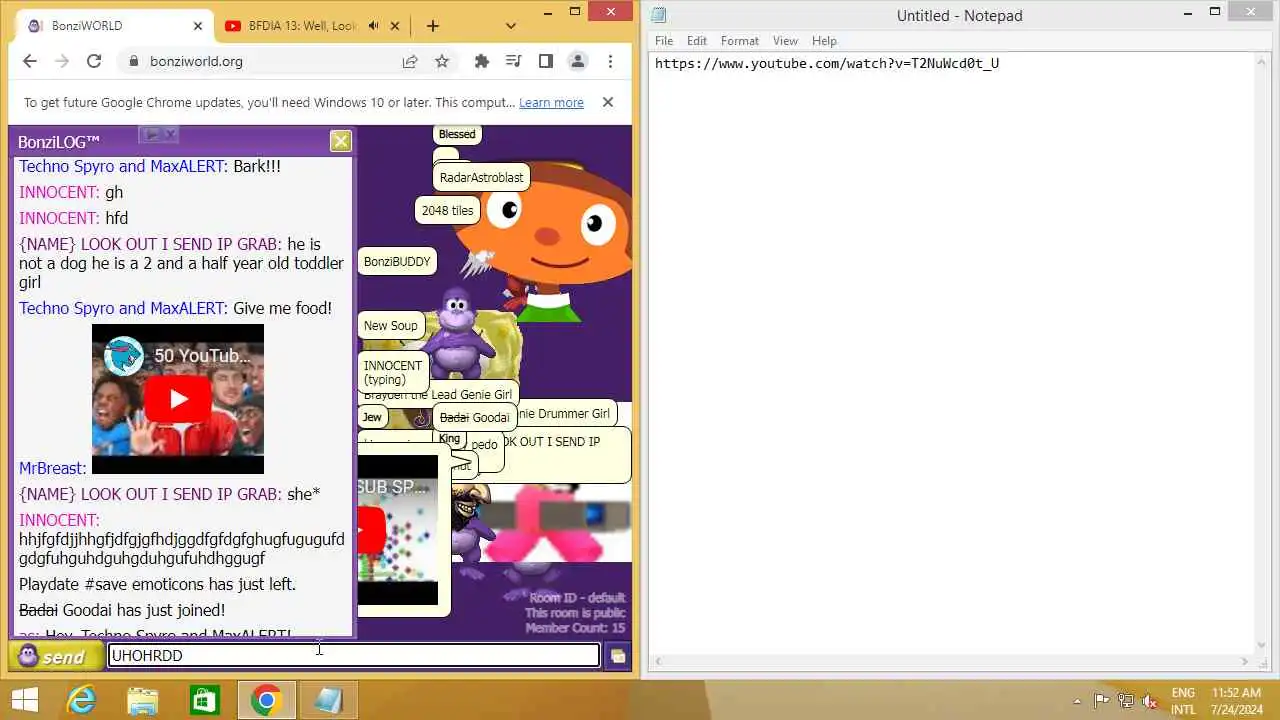Screen dimensions: 1280x720
Task: Click the send button
Action: coord(56,656)
